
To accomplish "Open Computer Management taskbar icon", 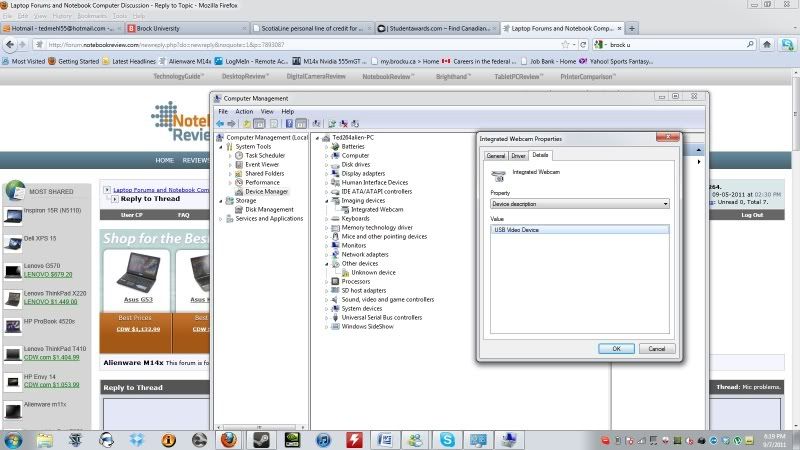I will click(509, 439).
